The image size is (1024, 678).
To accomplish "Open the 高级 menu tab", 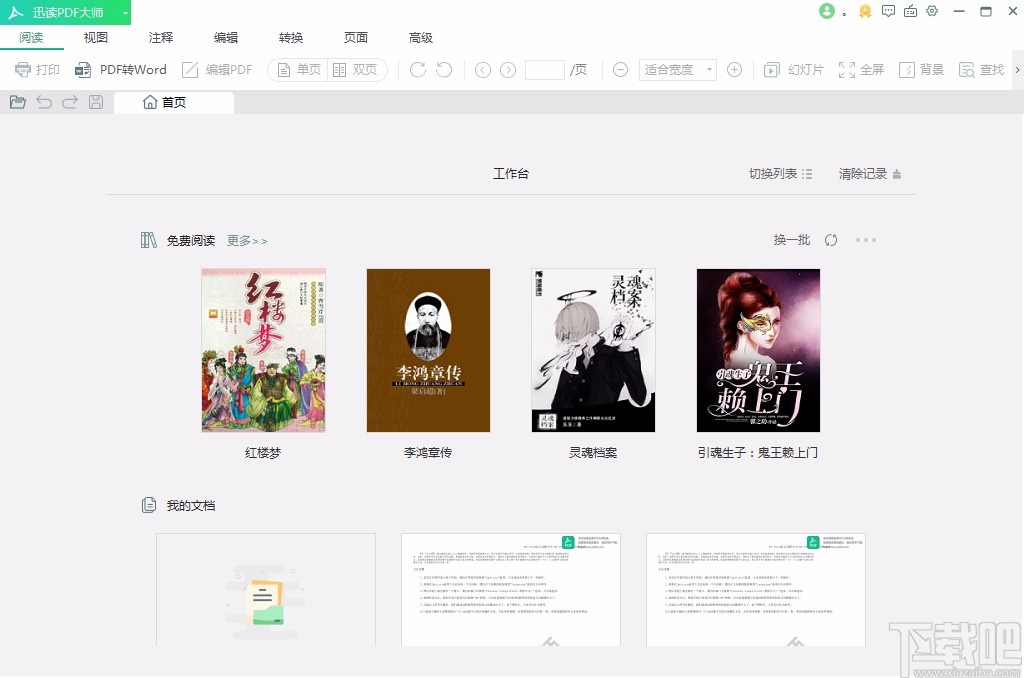I will point(421,38).
